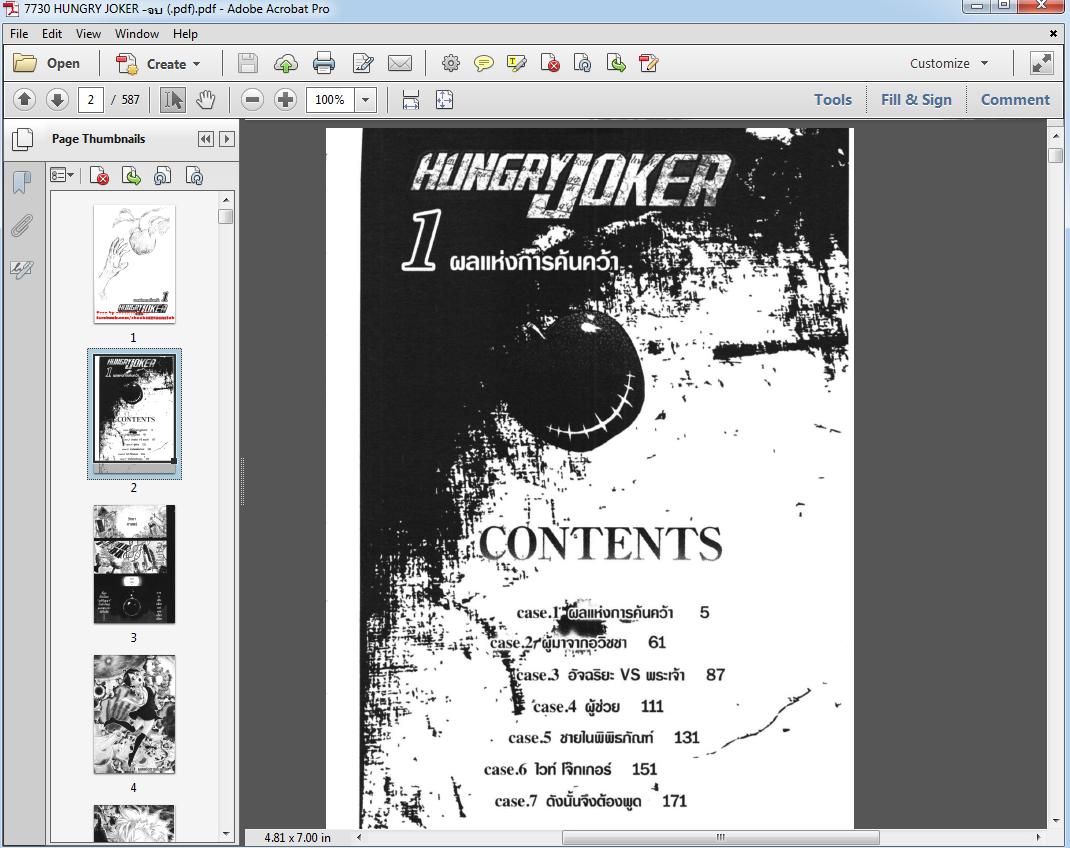Rotate clockwise icon in thumbnails panel
This screenshot has width=1070, height=848.
[194, 176]
